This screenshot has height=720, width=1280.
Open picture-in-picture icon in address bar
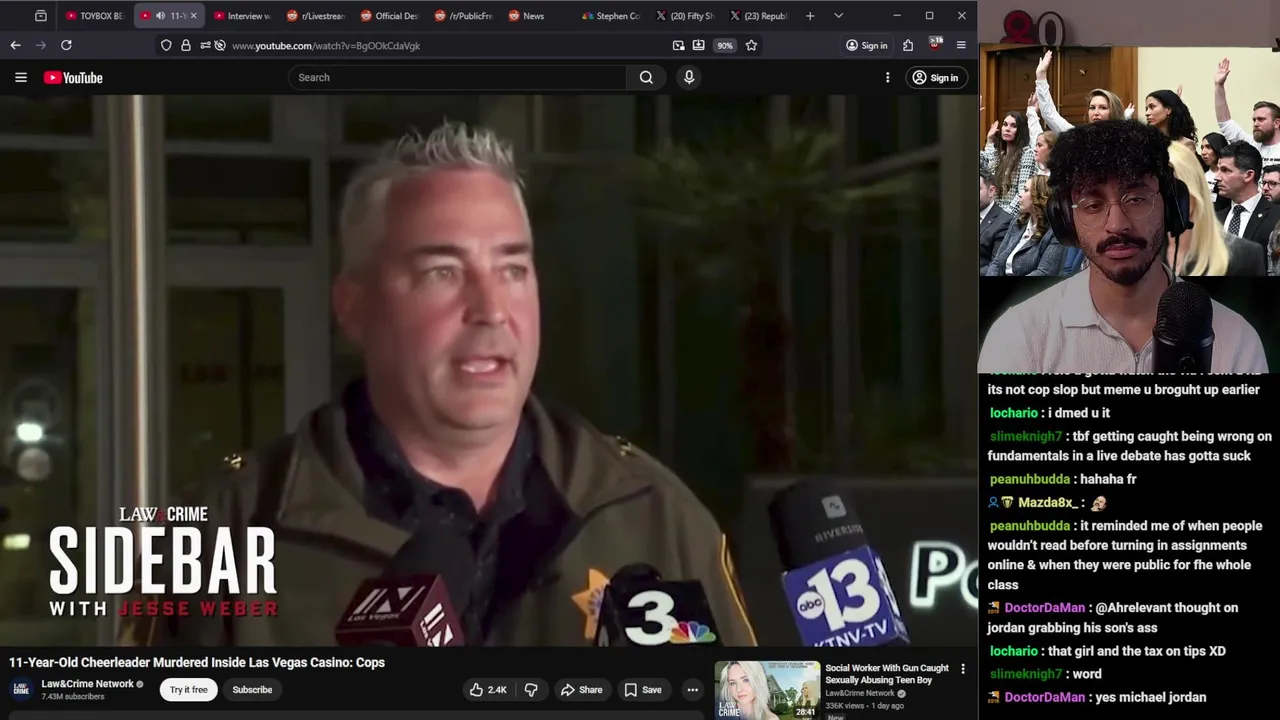tap(678, 45)
